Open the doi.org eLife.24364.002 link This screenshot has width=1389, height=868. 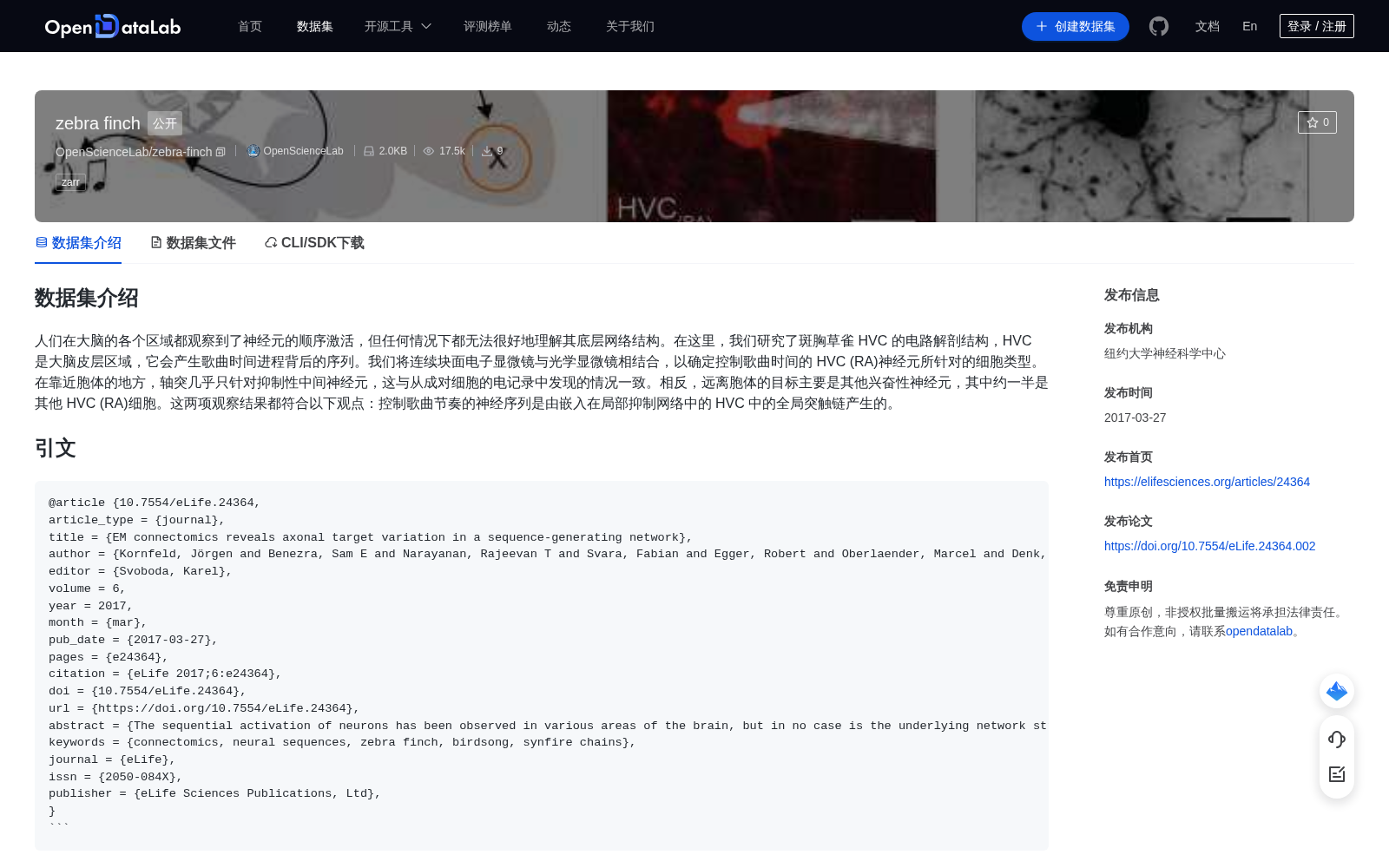[1209, 546]
